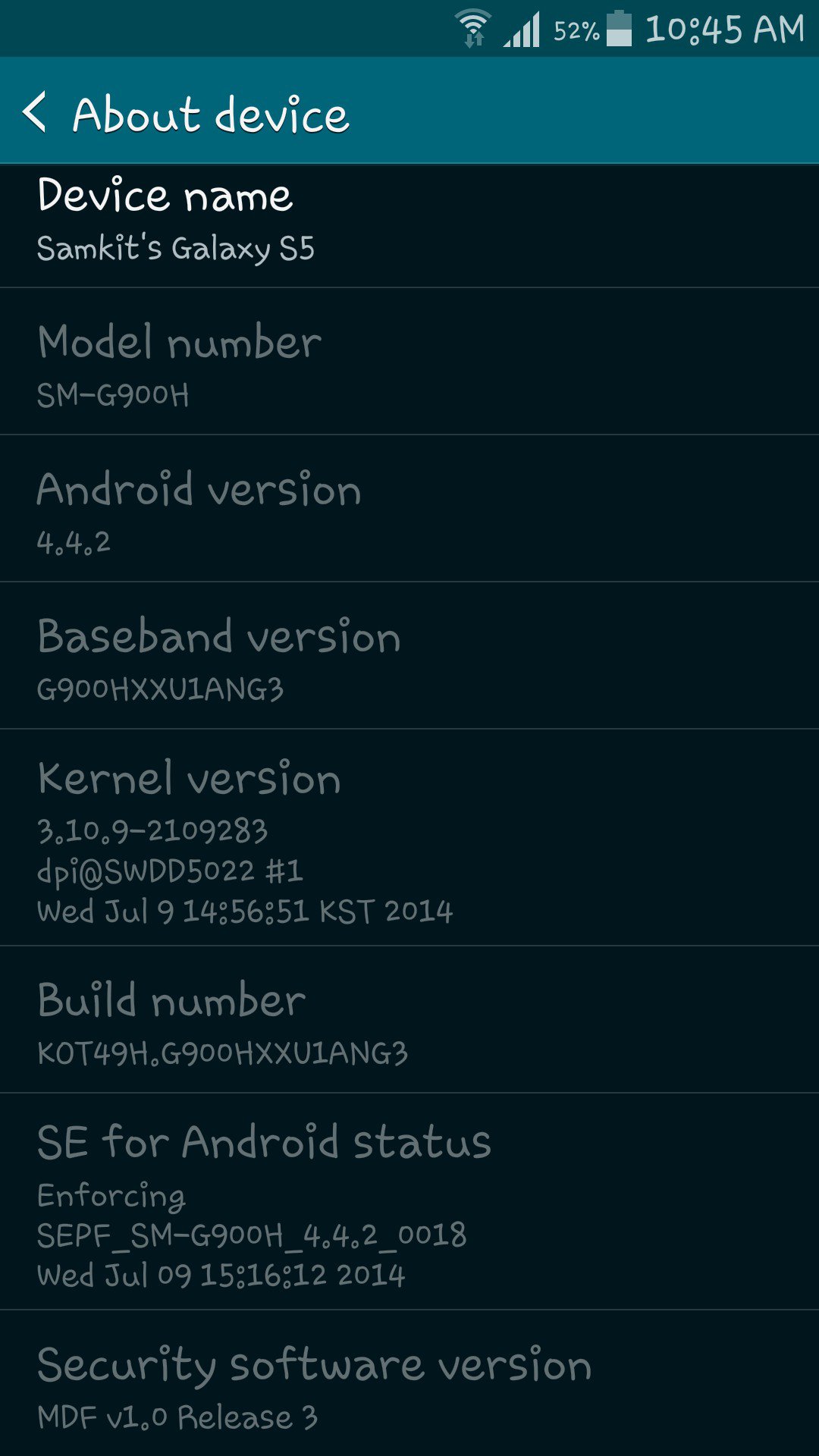Tap KOT49H.G900HXXU1ANG3 build value
Viewport: 819px width, 1456px height.
click(x=223, y=1053)
